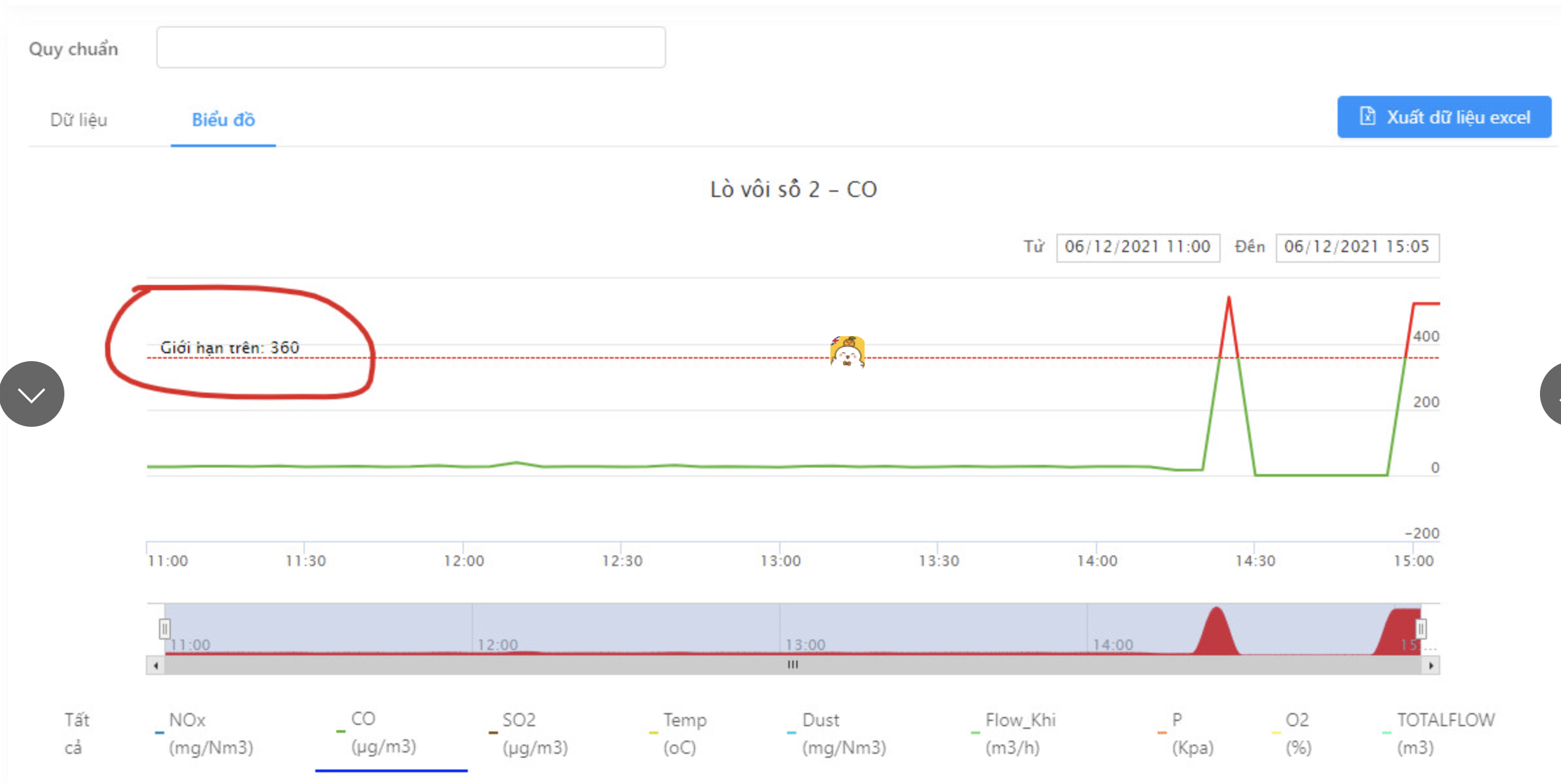Click the scrollbar center grip
Viewport: 1561px width, 784px height.
pyautogui.click(x=793, y=665)
